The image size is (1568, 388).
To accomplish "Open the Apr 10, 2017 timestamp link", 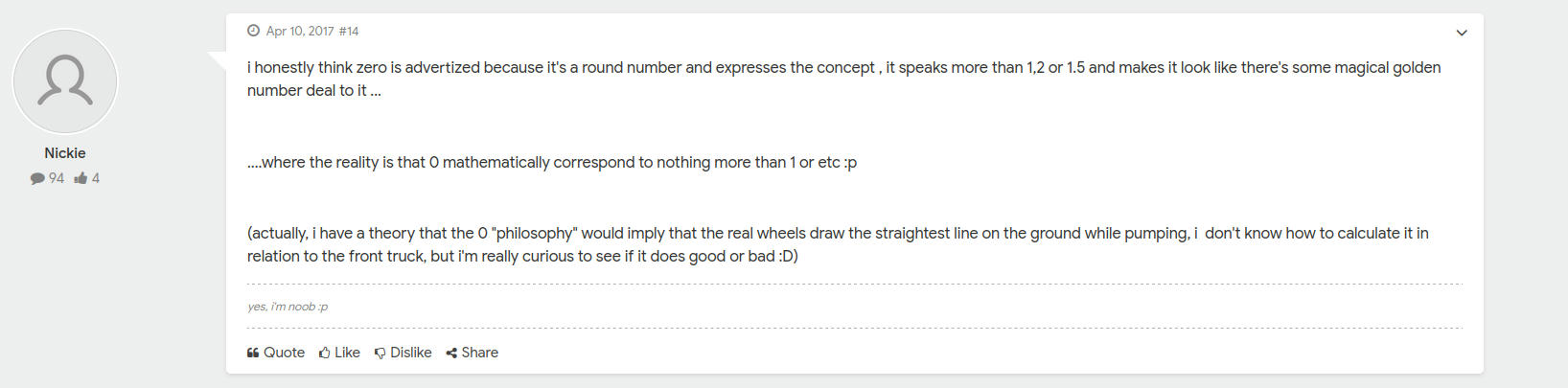I will [300, 31].
